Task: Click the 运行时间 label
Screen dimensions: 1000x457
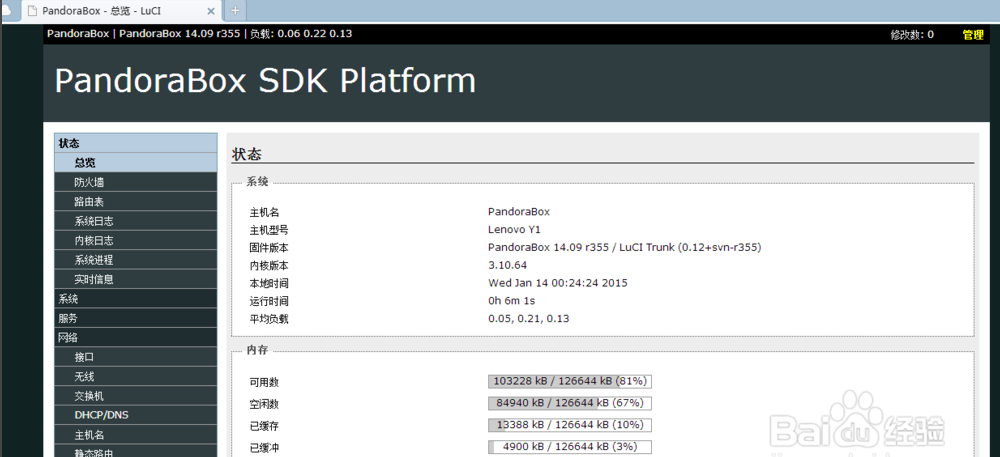Action: tap(269, 301)
